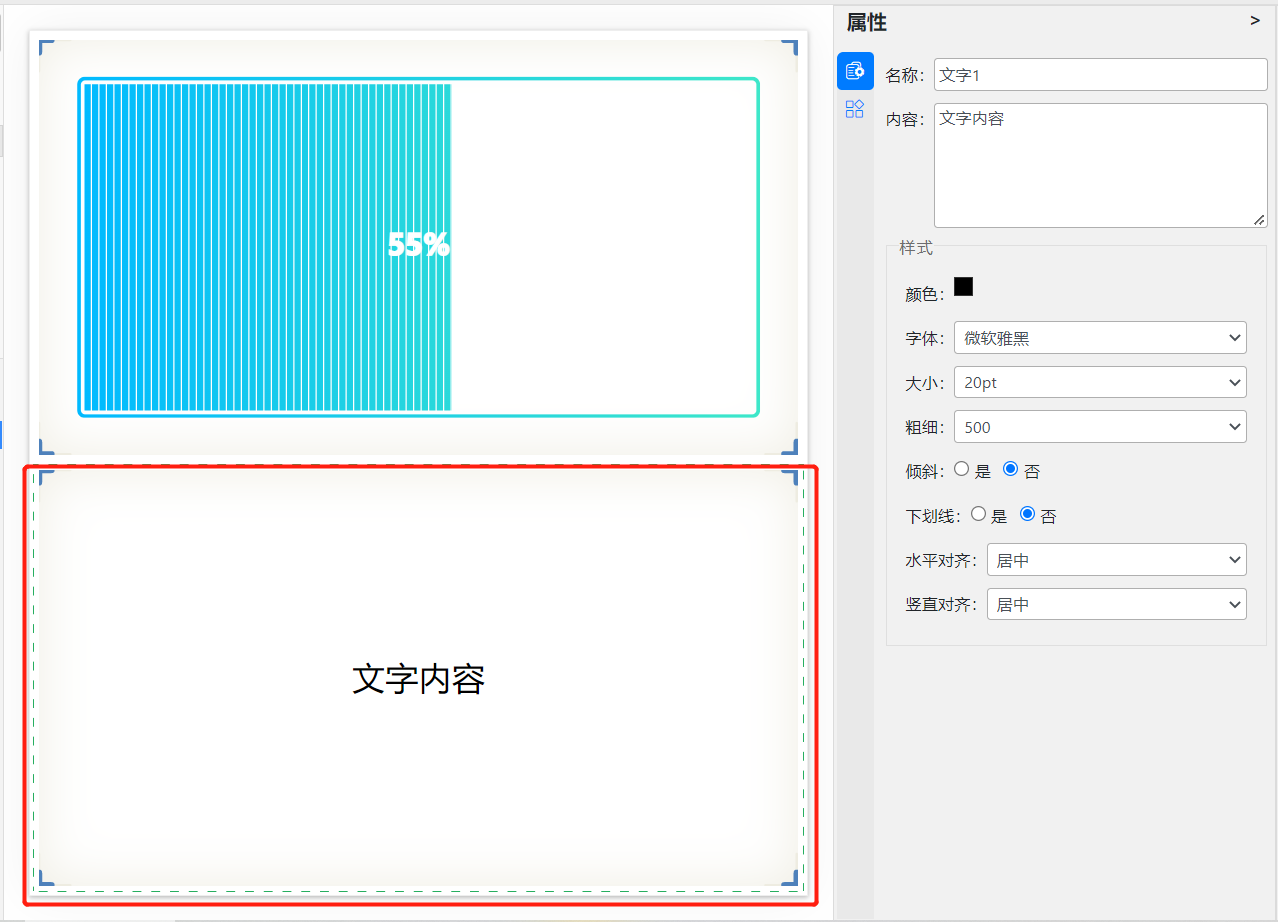Open the black 颜色 color swatch
Viewport: 1278px width, 922px height.
963,287
